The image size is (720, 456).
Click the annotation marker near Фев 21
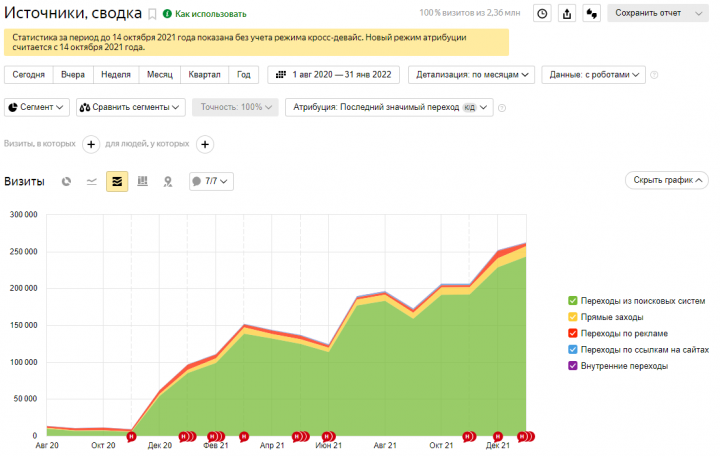(215, 436)
